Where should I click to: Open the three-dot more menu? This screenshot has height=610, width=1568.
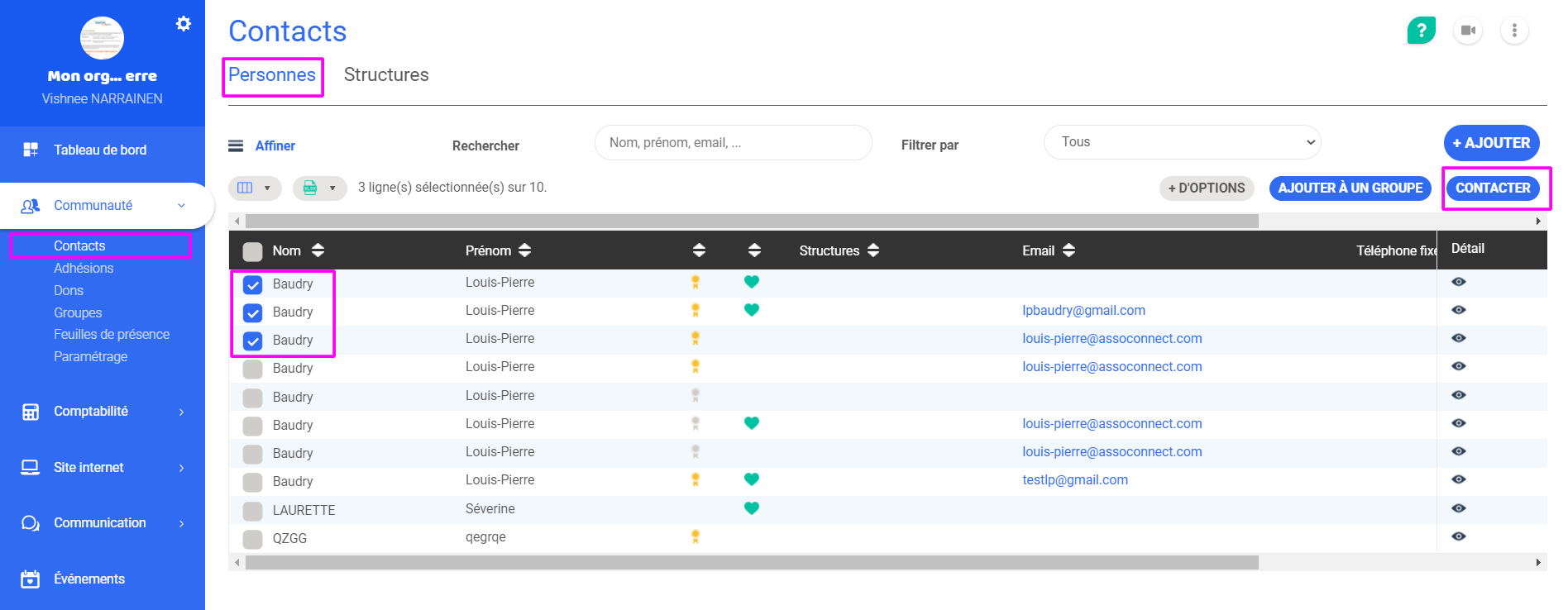(x=1514, y=31)
